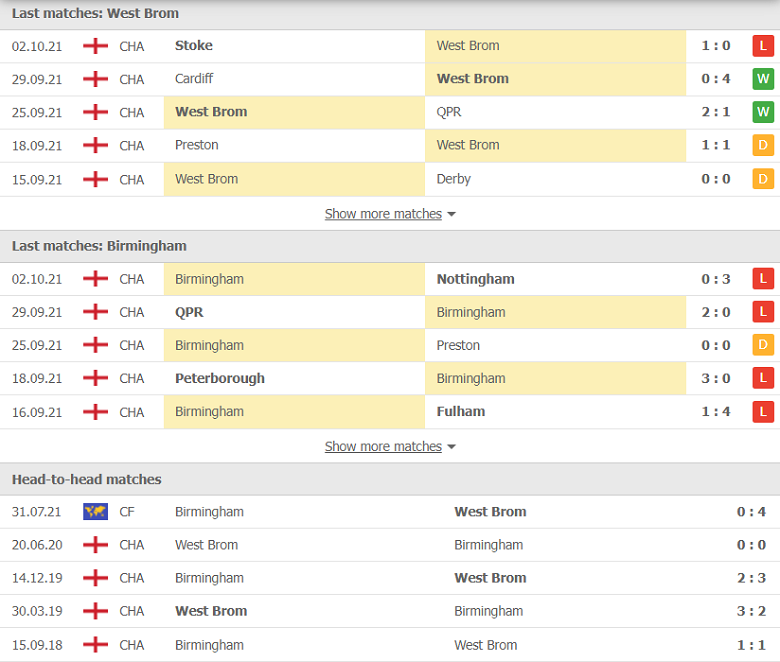Viewport: 780px width, 662px height.
Task: Click orange D badge for Birmingham vs Preston
Action: click(x=763, y=345)
